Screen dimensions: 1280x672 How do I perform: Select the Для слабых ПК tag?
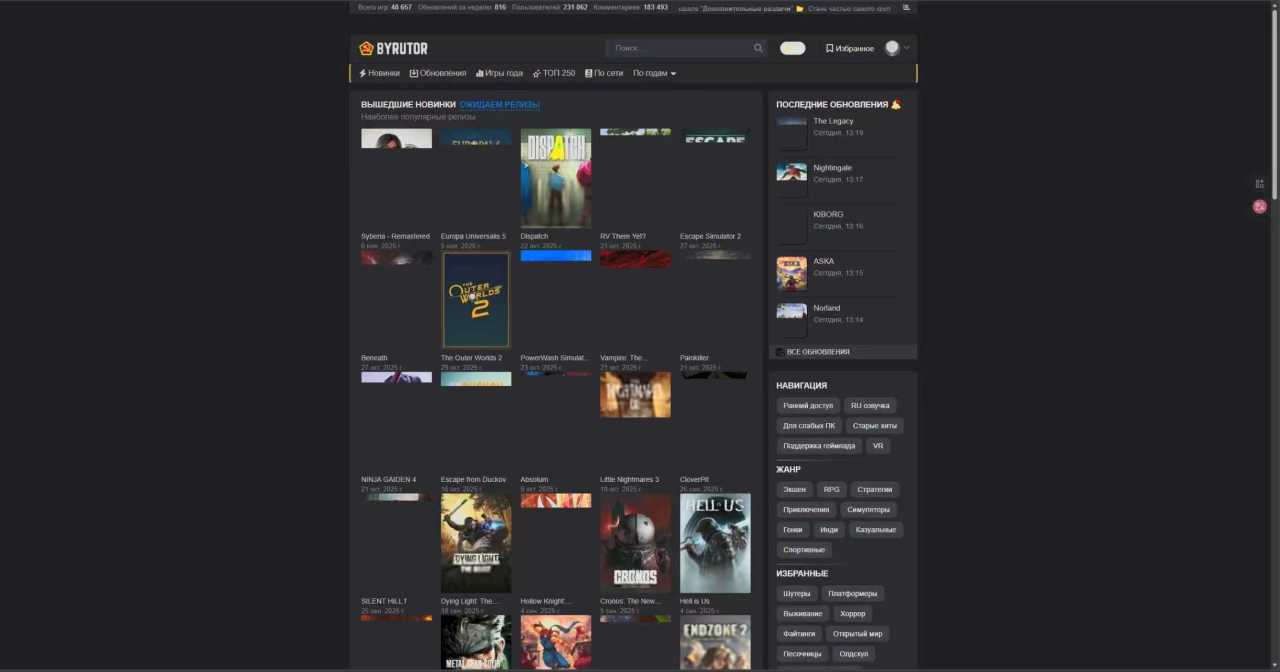pyautogui.click(x=809, y=426)
